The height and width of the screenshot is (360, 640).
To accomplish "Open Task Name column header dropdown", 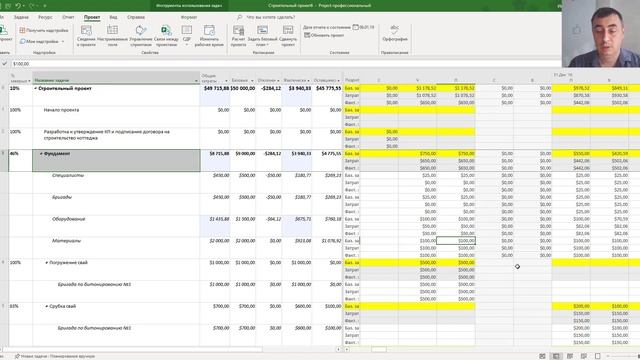I will coord(196,81).
